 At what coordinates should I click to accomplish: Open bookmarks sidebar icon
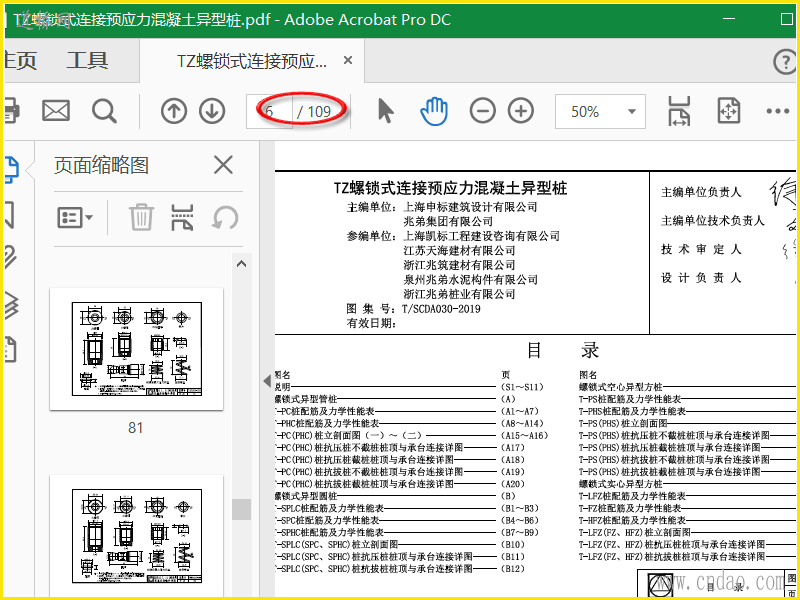tap(10, 214)
